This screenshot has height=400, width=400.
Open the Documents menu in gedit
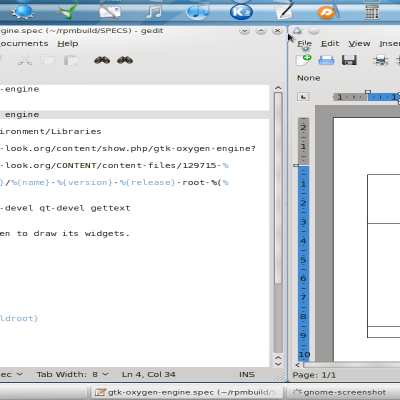click(24, 44)
